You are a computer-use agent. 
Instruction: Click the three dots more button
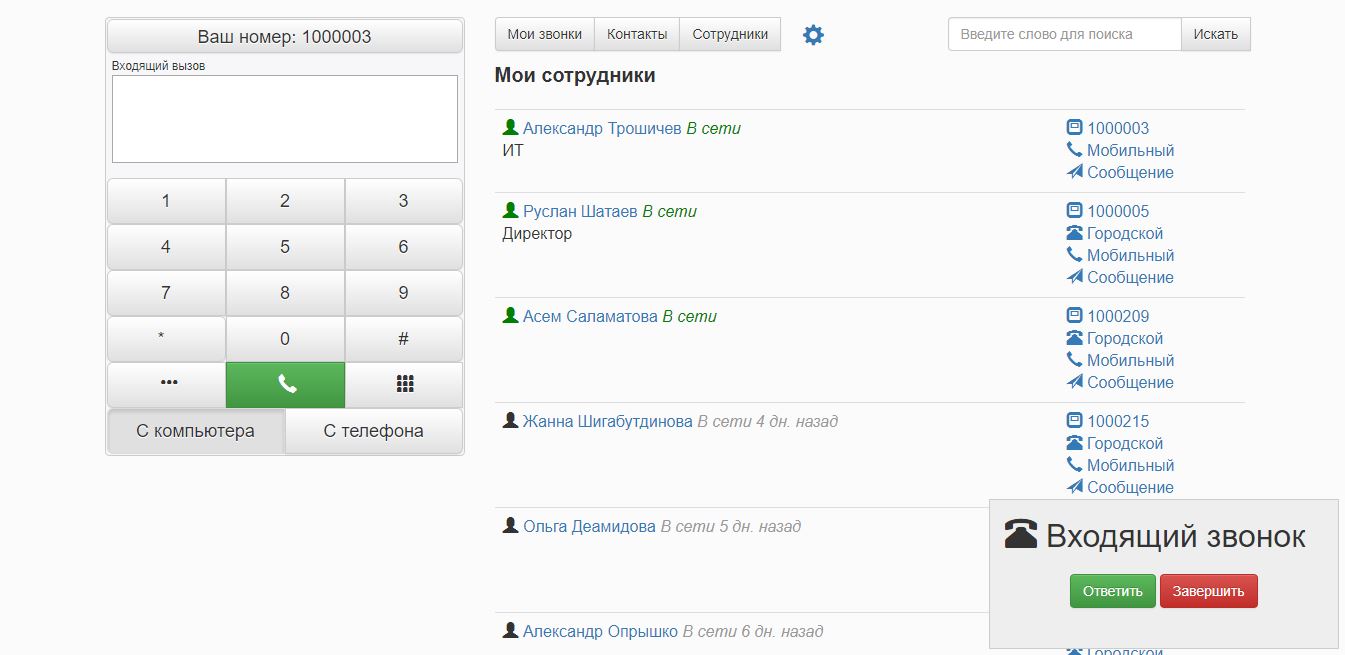(x=167, y=385)
